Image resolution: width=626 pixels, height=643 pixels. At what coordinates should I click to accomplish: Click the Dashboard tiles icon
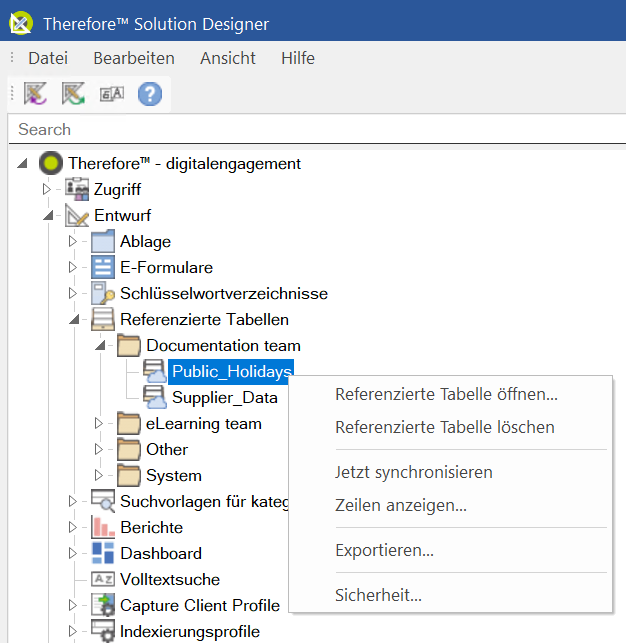pyautogui.click(x=103, y=553)
